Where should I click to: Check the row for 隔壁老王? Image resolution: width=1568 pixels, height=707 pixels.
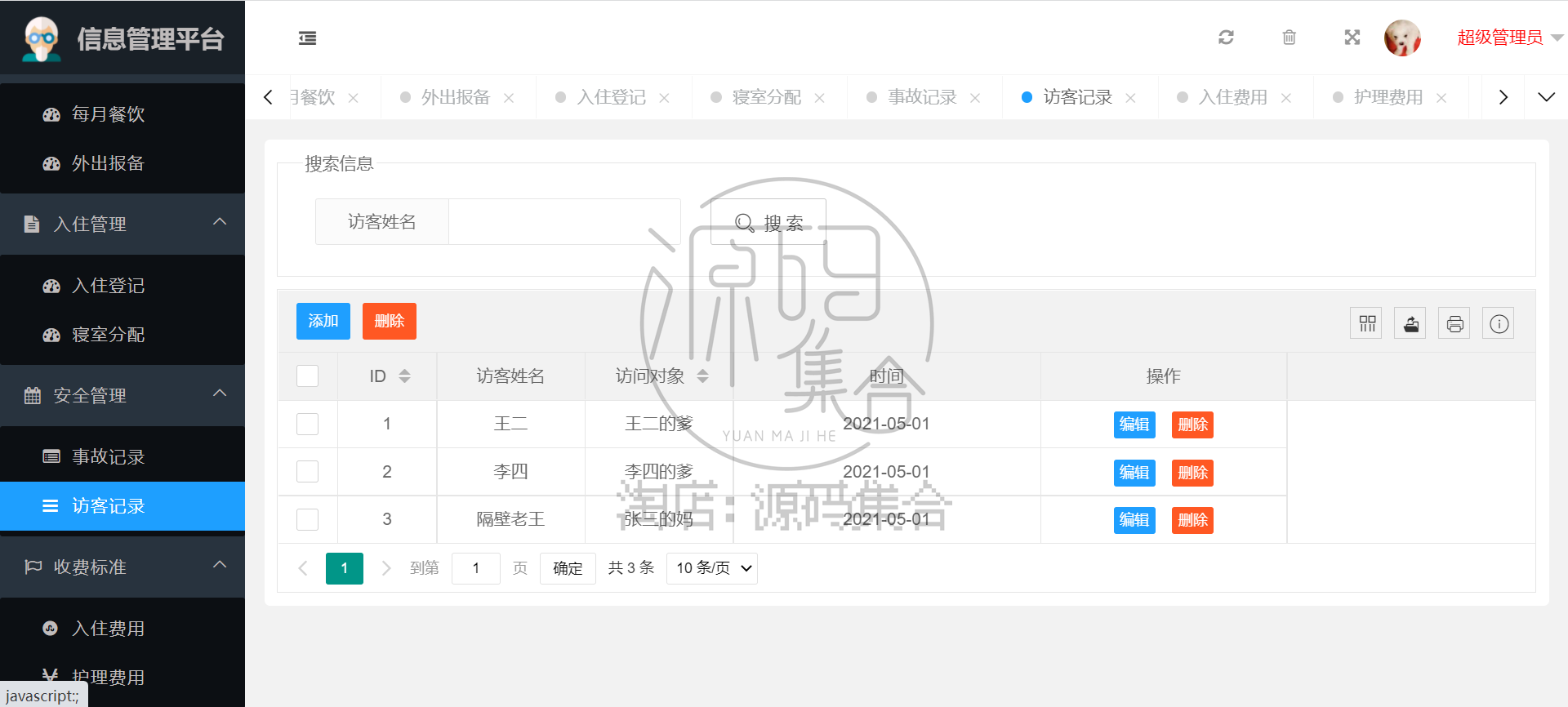click(307, 519)
